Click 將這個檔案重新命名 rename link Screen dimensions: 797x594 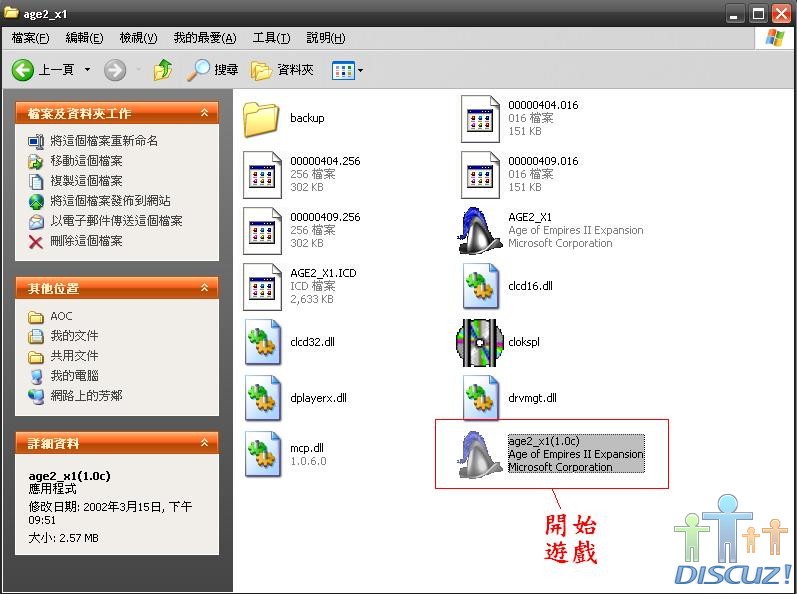coord(104,141)
